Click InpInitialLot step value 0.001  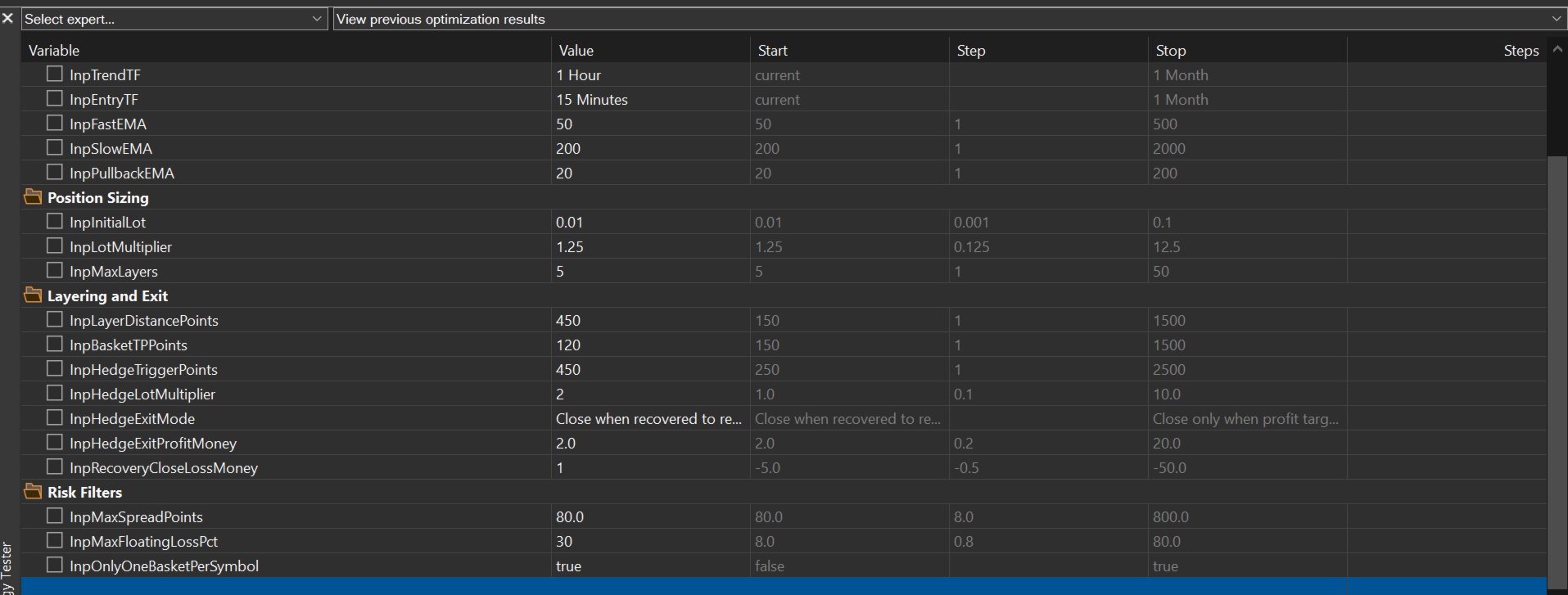pyautogui.click(x=1049, y=222)
